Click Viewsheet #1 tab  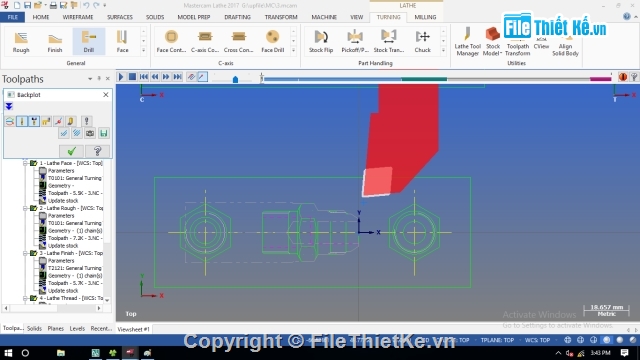pos(133,329)
